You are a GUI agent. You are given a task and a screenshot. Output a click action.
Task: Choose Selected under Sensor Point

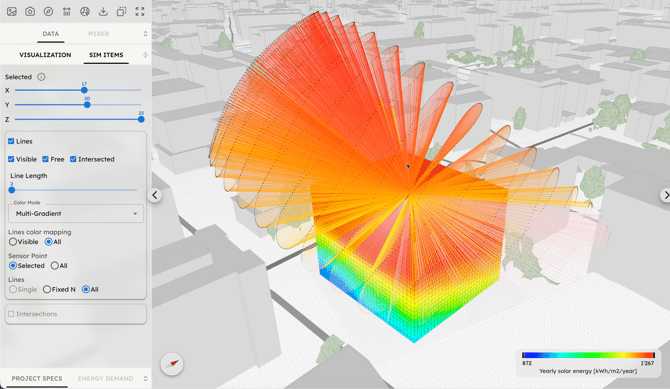[x=13, y=265]
